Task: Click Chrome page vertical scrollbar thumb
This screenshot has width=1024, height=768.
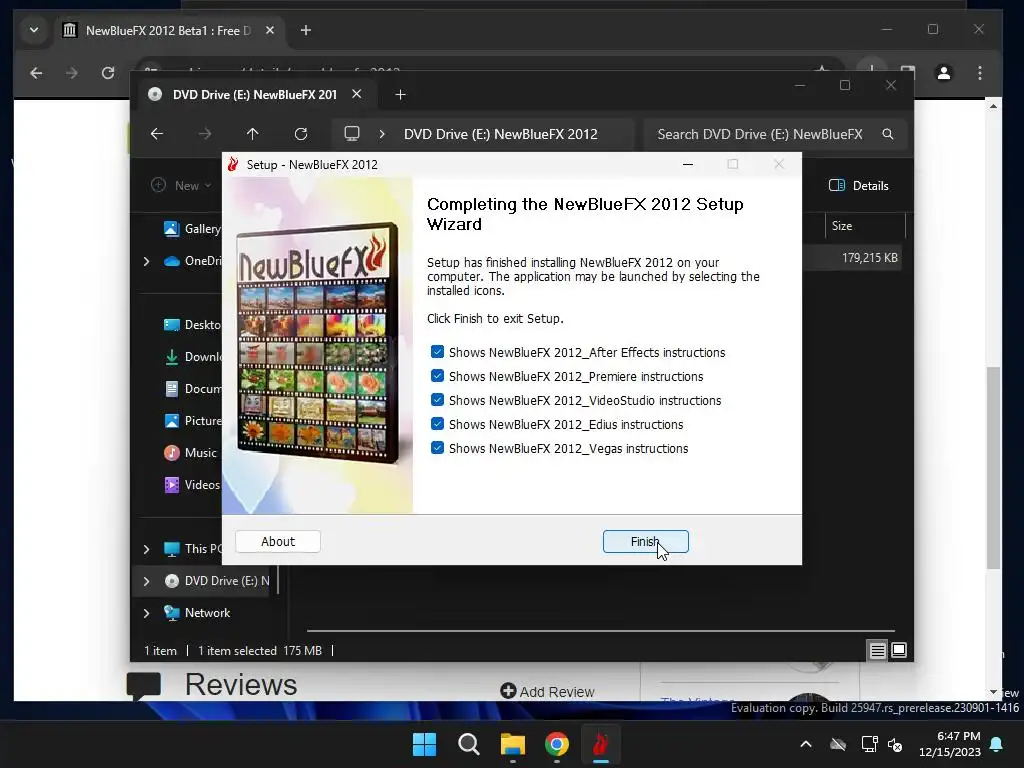Action: 993,467
